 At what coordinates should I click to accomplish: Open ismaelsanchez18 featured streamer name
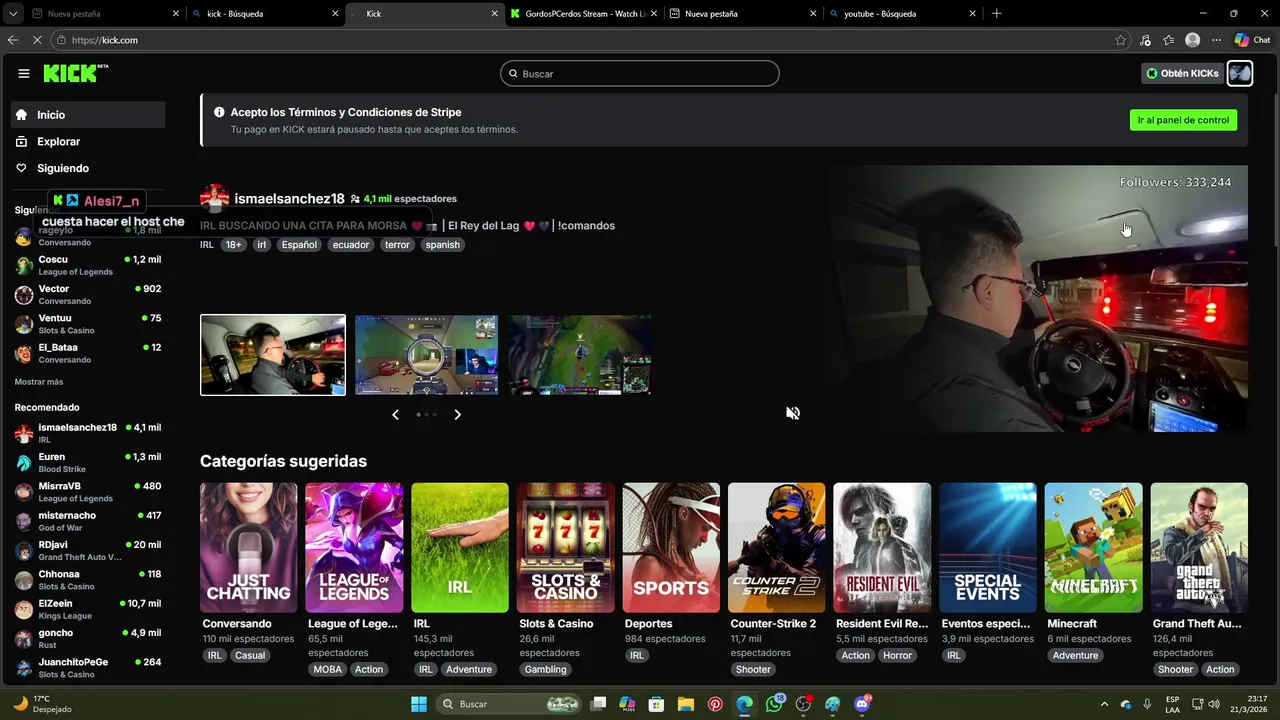pyautogui.click(x=289, y=199)
